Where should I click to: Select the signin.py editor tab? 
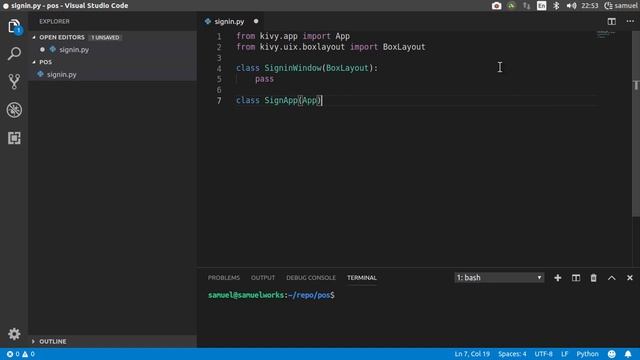[x=229, y=21]
